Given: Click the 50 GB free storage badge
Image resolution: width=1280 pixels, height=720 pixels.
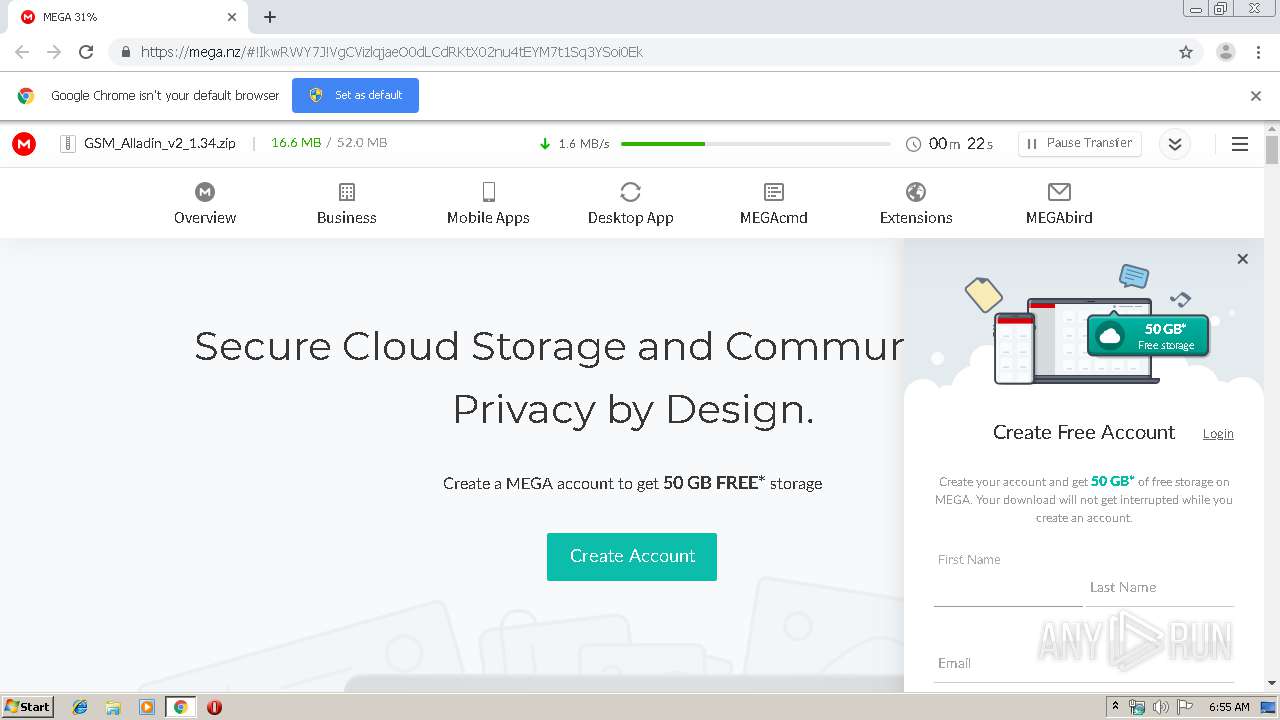Looking at the screenshot, I should point(1148,336).
